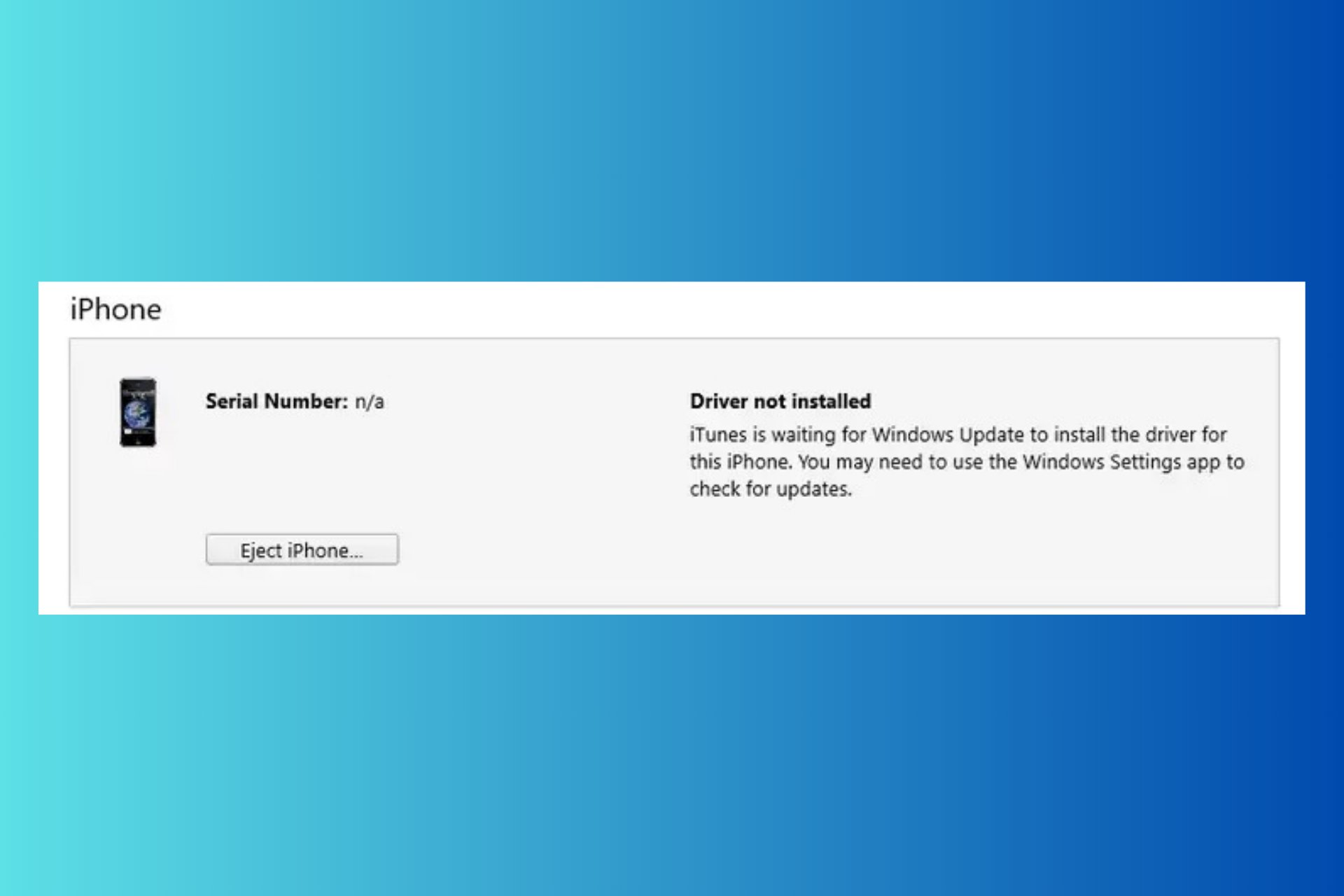Click the iPhone heading text
The image size is (1344, 896).
(x=115, y=309)
